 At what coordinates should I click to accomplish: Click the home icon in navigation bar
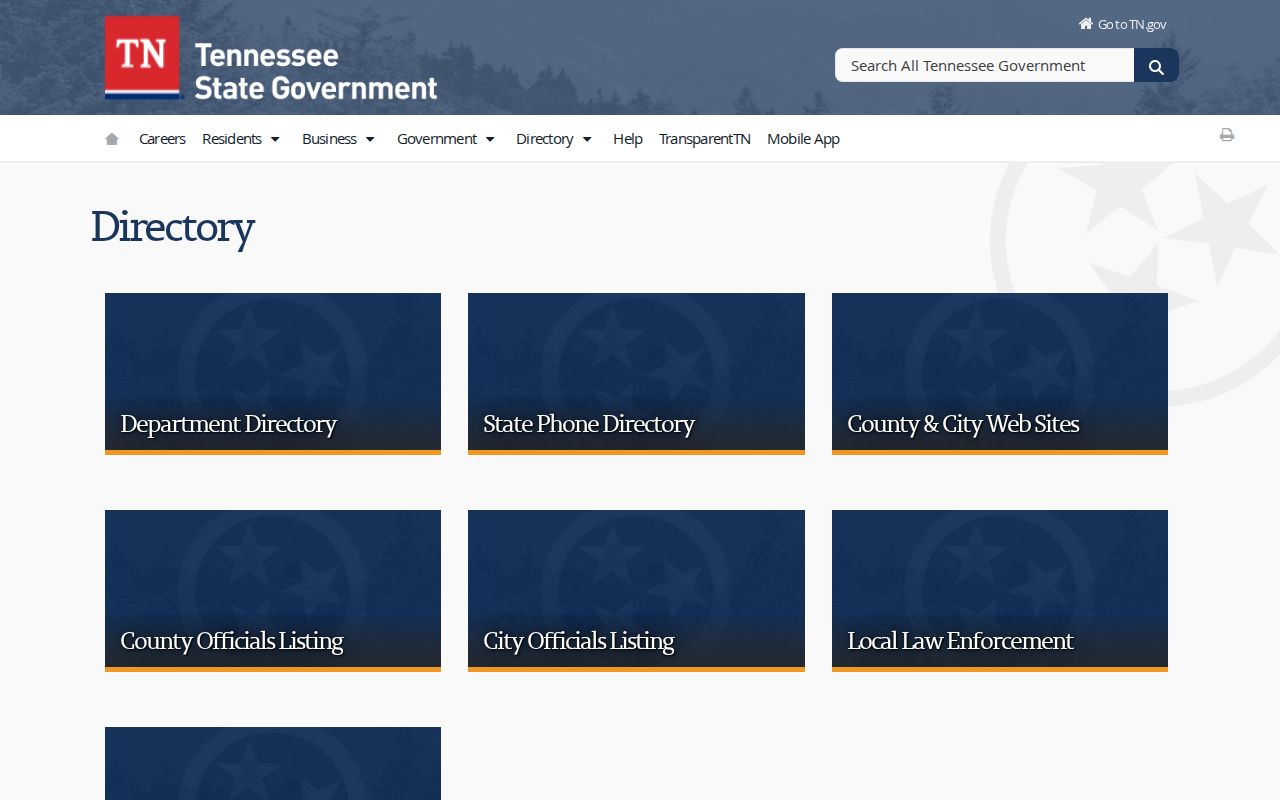point(112,139)
